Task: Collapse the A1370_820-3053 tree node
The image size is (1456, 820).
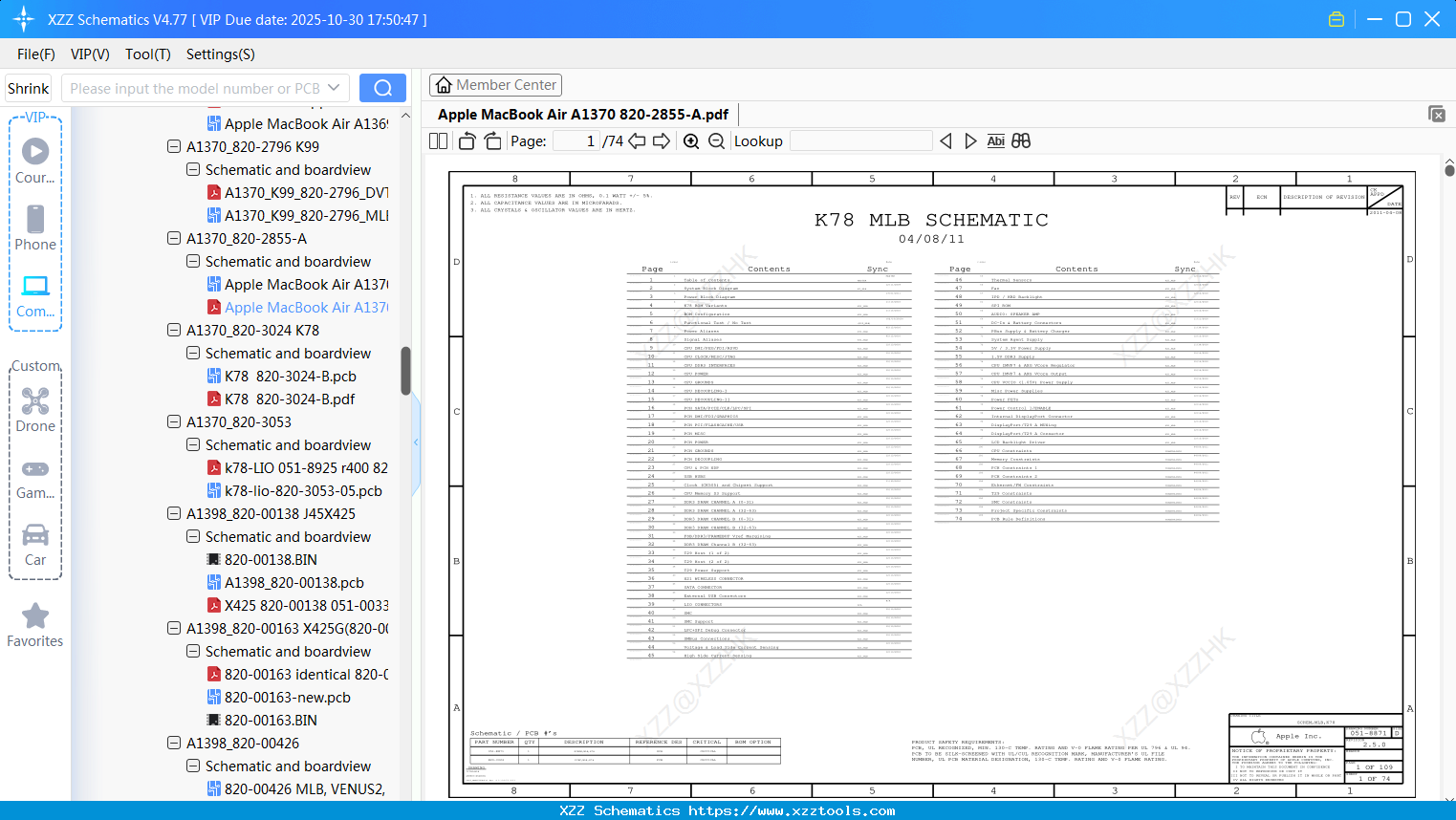Action: (x=174, y=421)
